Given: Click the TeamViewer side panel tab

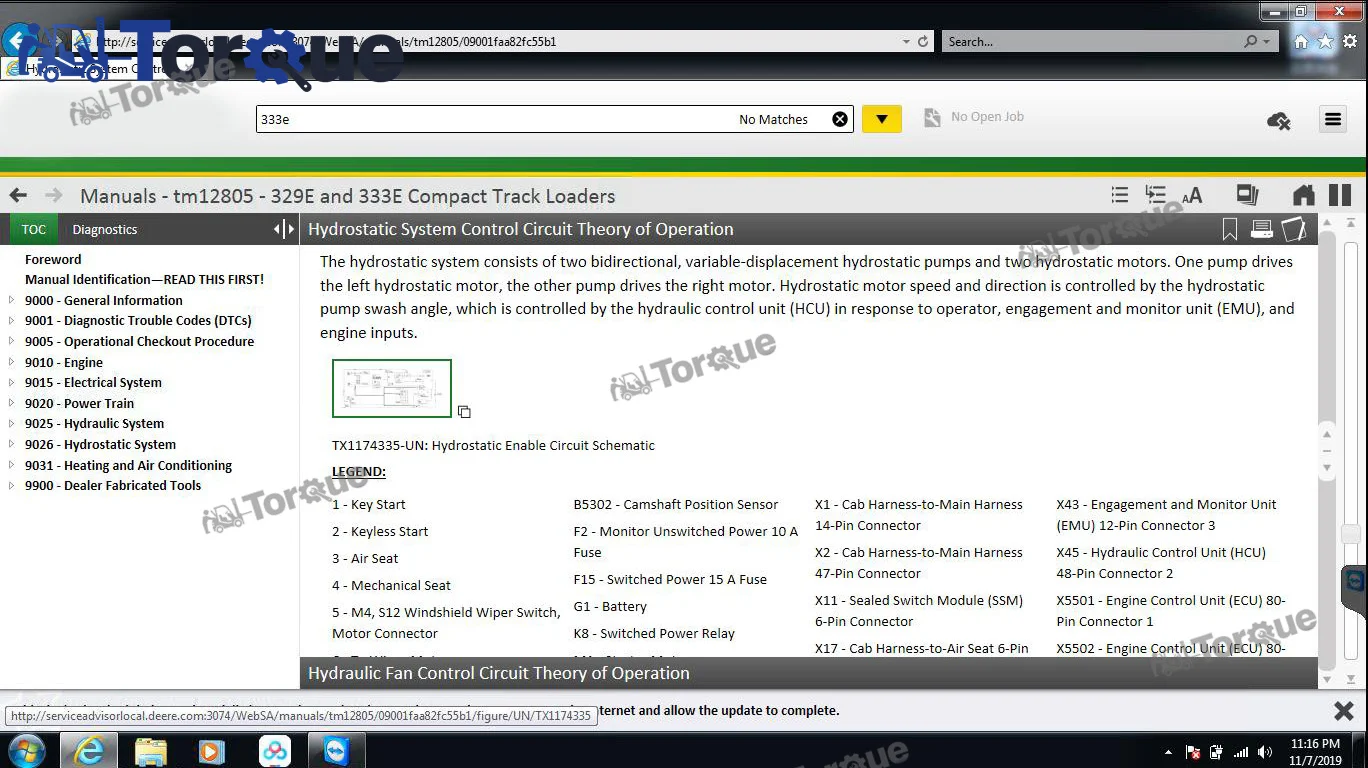Looking at the screenshot, I should [1354, 591].
